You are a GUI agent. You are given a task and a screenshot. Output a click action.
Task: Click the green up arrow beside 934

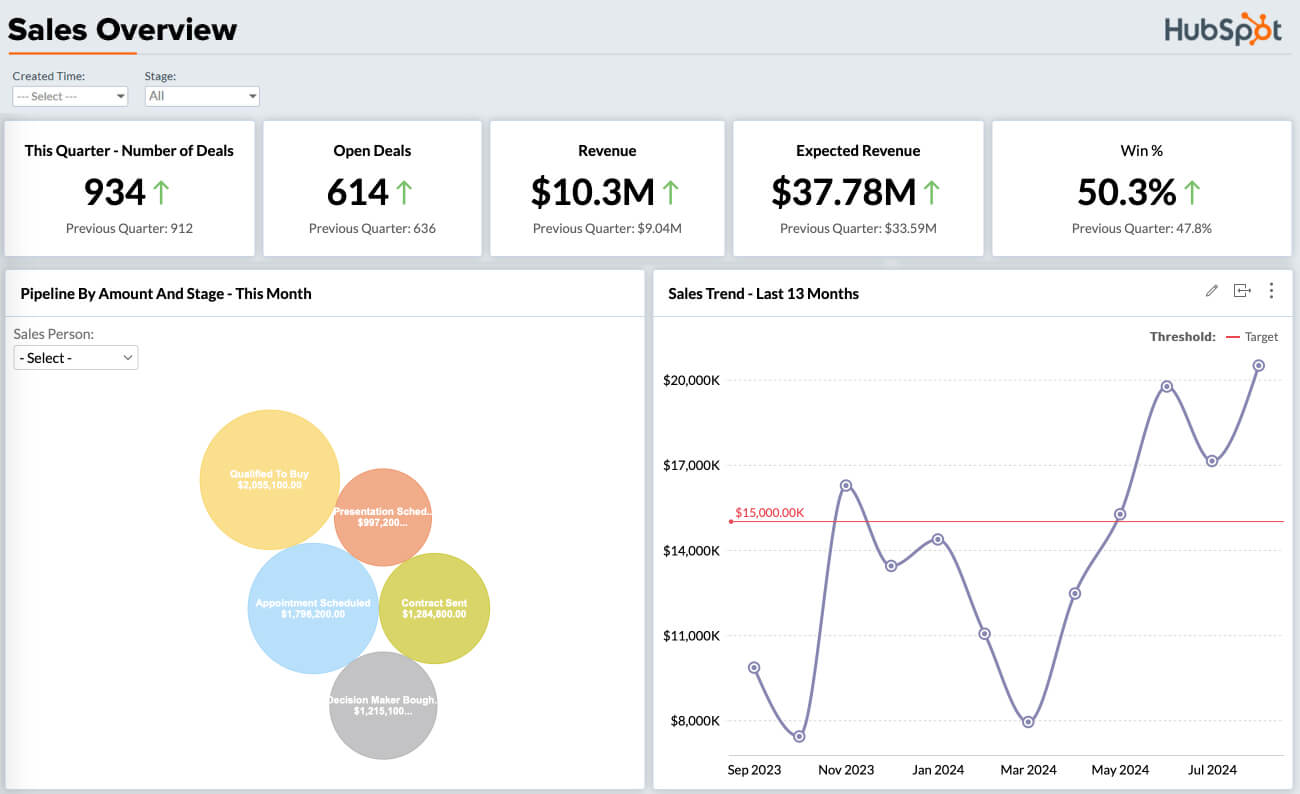(162, 191)
